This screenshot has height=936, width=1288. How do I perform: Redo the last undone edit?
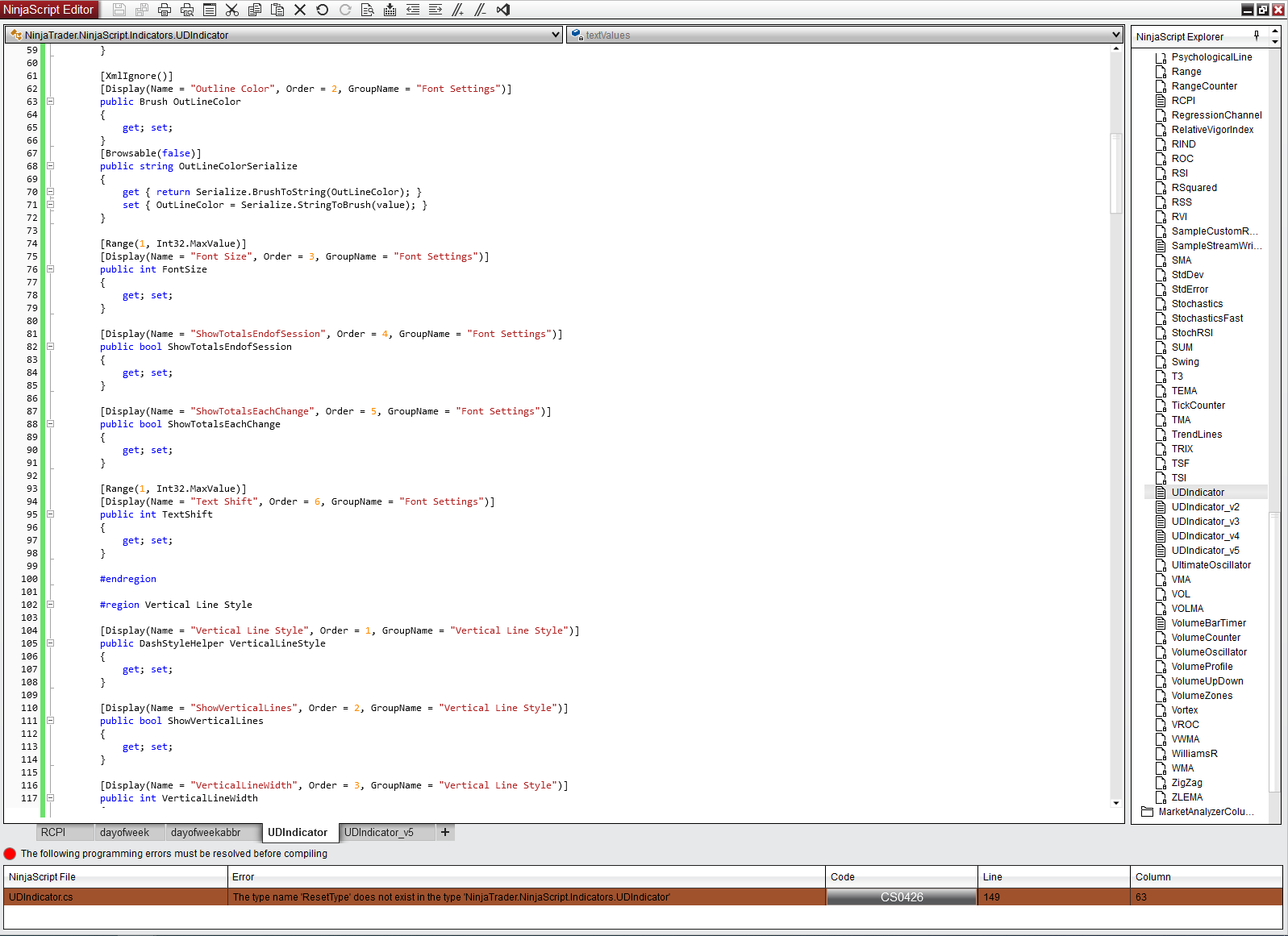point(345,10)
